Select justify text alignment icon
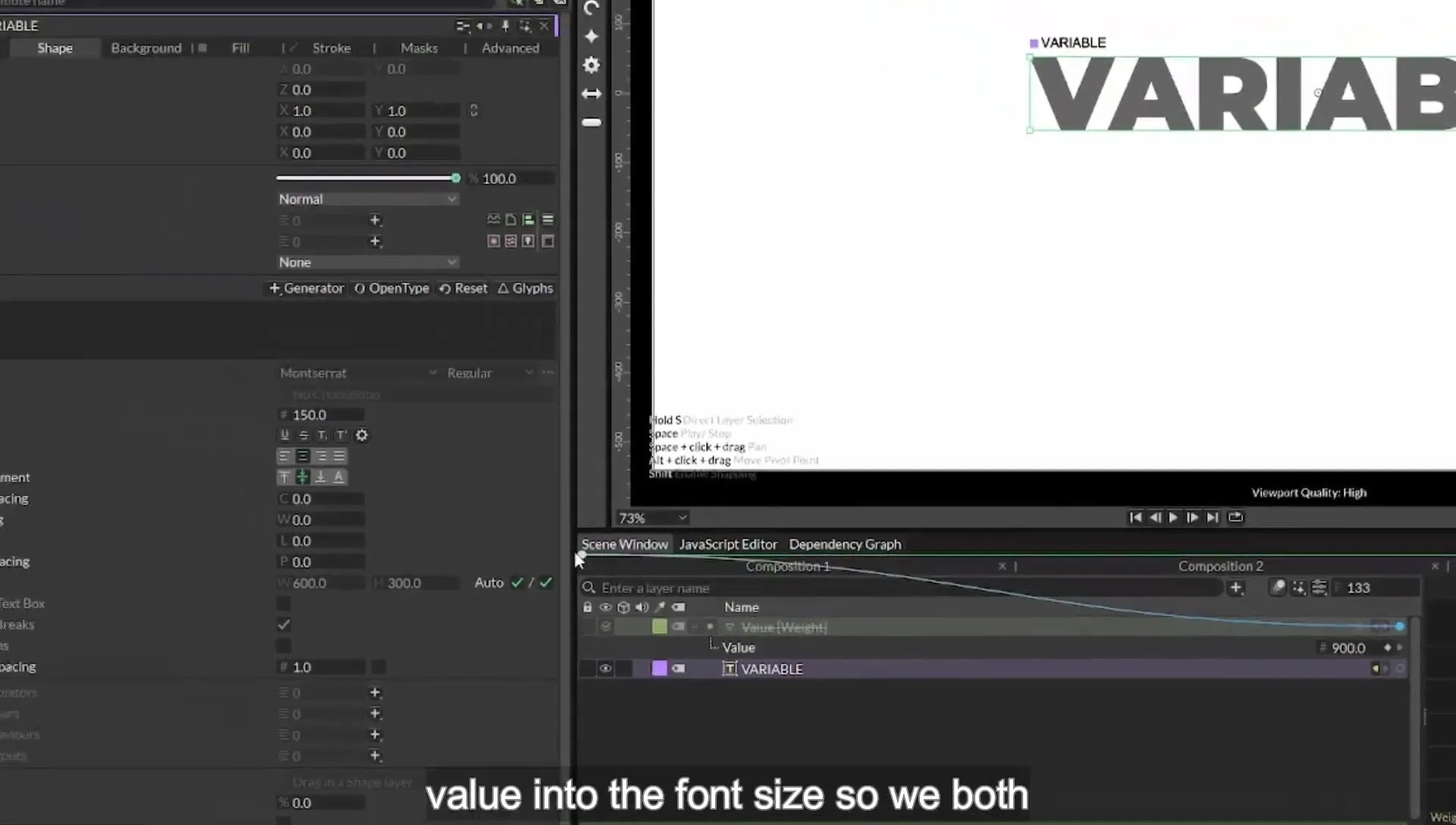The image size is (1456, 825). pos(340,456)
